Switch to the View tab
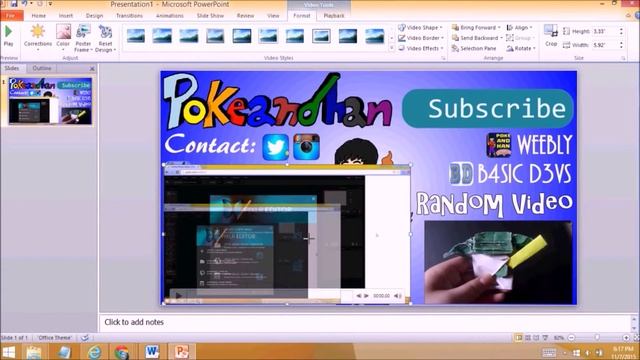 [x=273, y=16]
